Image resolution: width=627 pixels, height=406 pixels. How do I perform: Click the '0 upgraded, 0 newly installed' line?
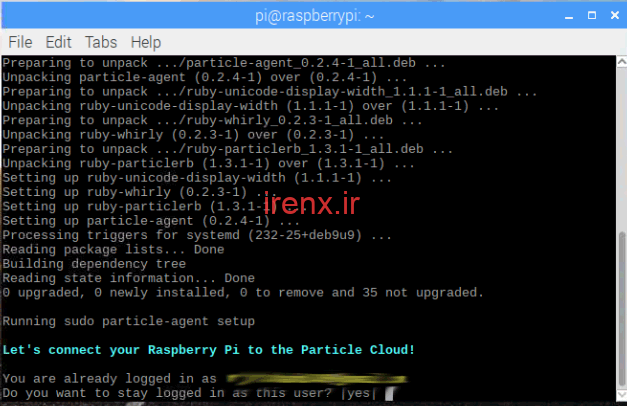click(243, 292)
